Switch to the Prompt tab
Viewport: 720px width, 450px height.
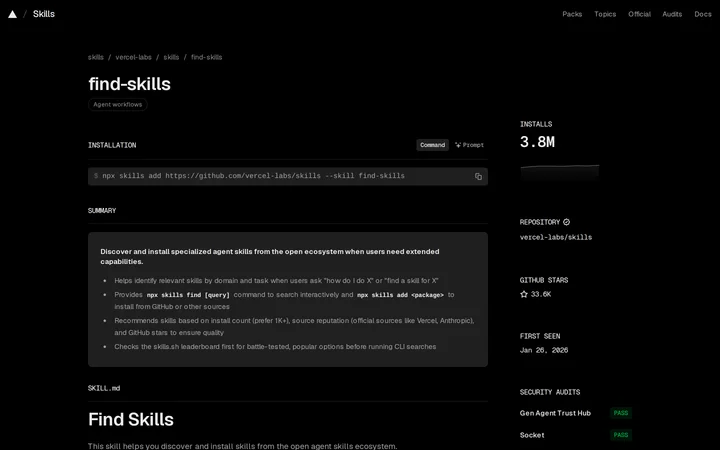[469, 145]
